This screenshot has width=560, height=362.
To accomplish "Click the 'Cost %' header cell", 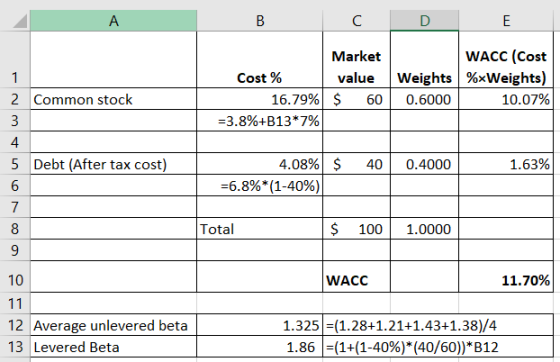I will (x=260, y=60).
